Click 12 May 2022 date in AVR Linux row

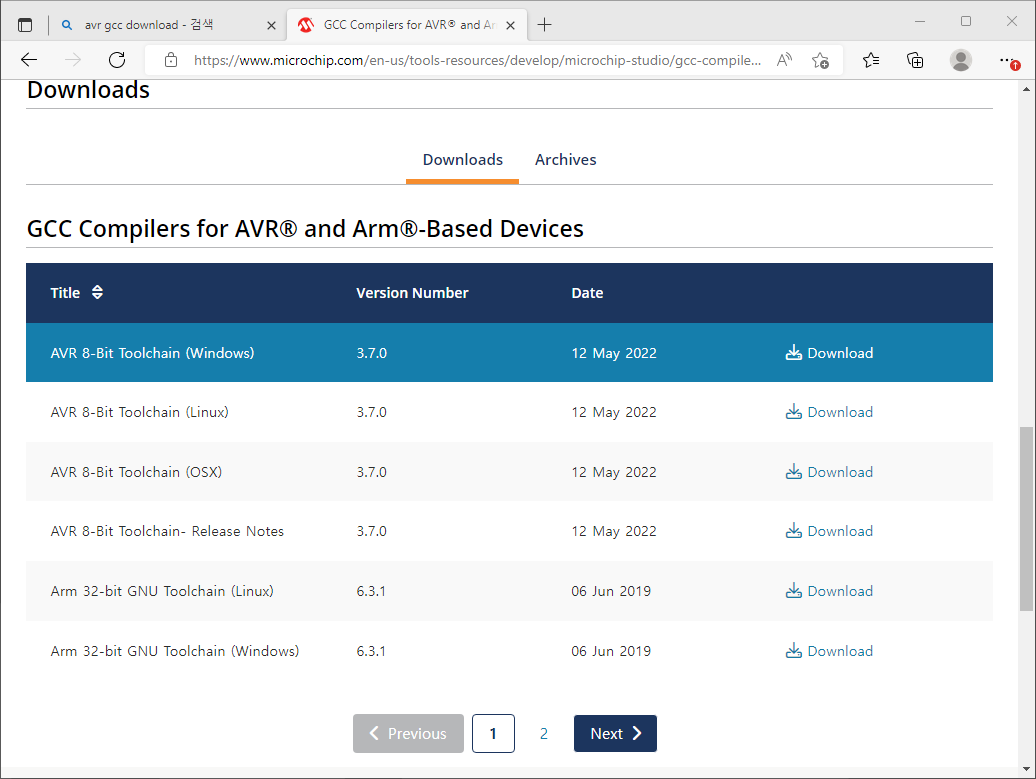(x=614, y=412)
